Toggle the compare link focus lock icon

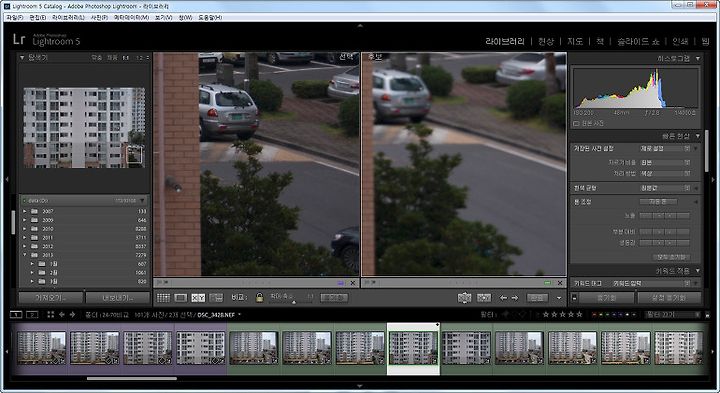coord(259,298)
